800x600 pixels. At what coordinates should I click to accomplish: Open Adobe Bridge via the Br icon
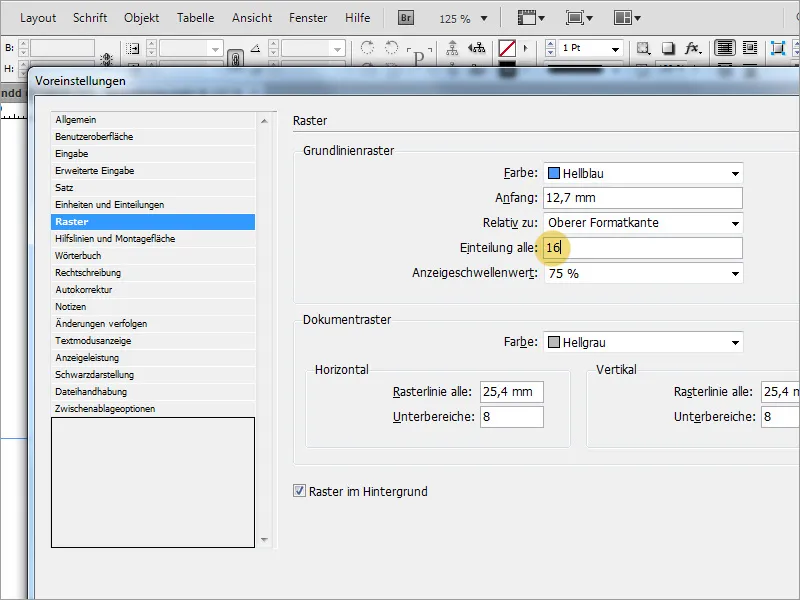click(x=406, y=18)
